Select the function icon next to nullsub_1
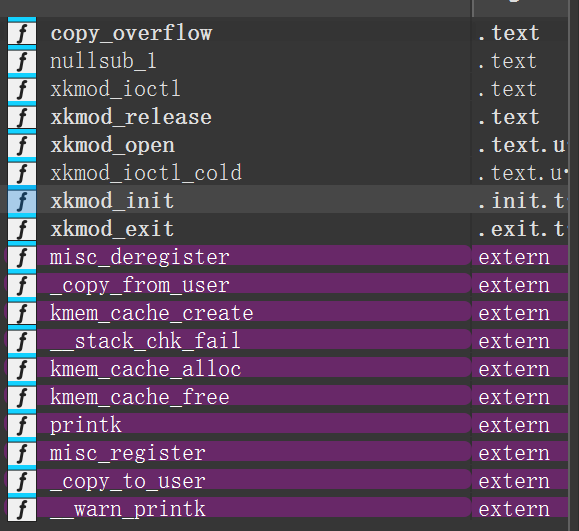Image resolution: width=579 pixels, height=531 pixels. [x=22, y=61]
